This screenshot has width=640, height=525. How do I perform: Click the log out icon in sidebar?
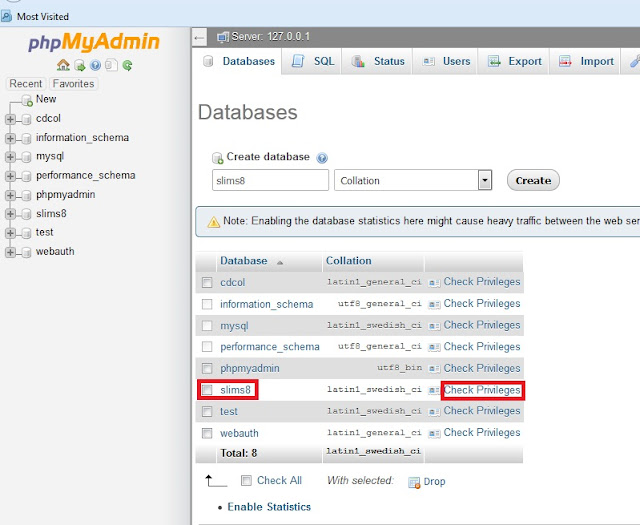pos(80,65)
